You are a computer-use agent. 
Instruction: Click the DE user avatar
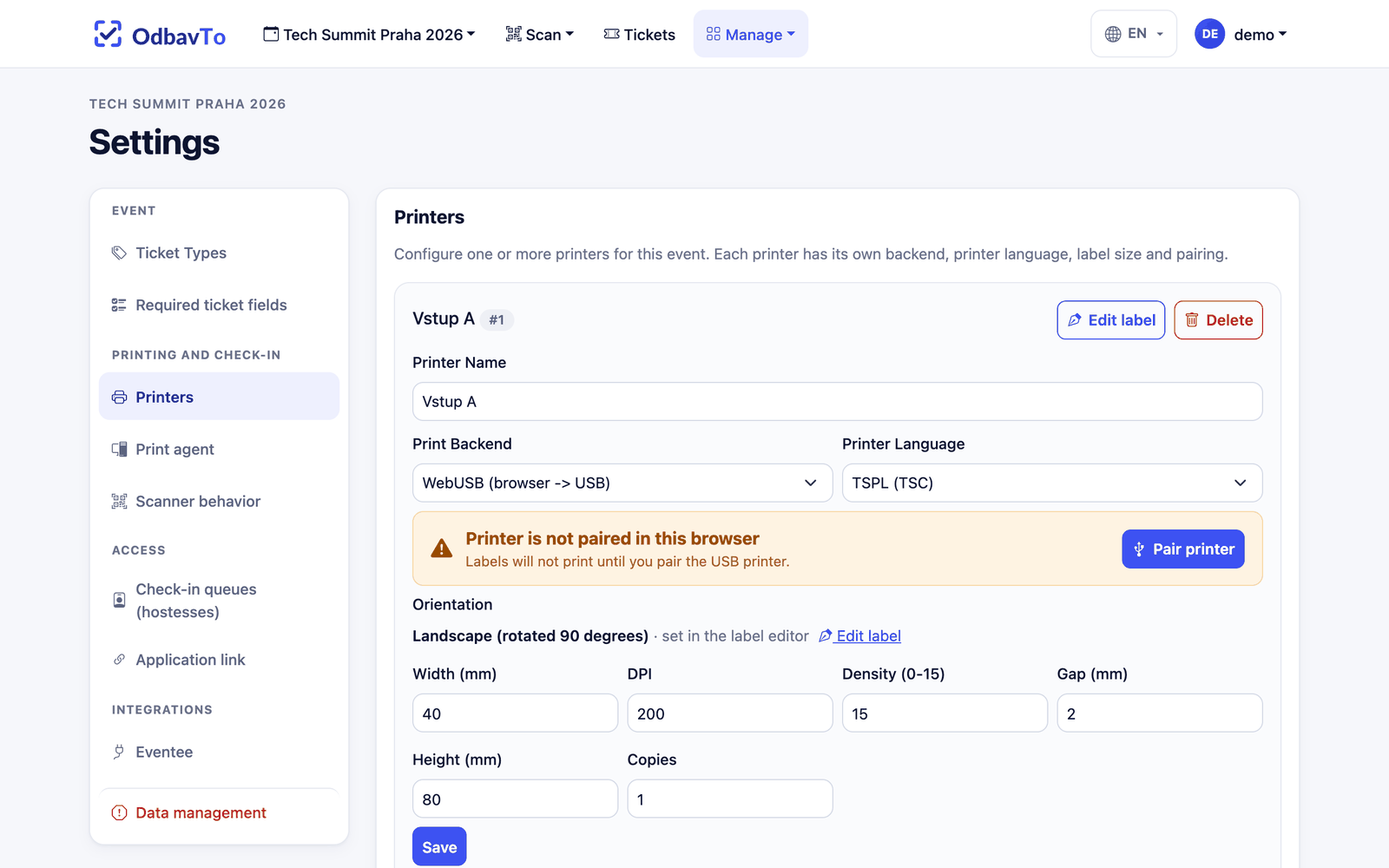pos(1209,34)
